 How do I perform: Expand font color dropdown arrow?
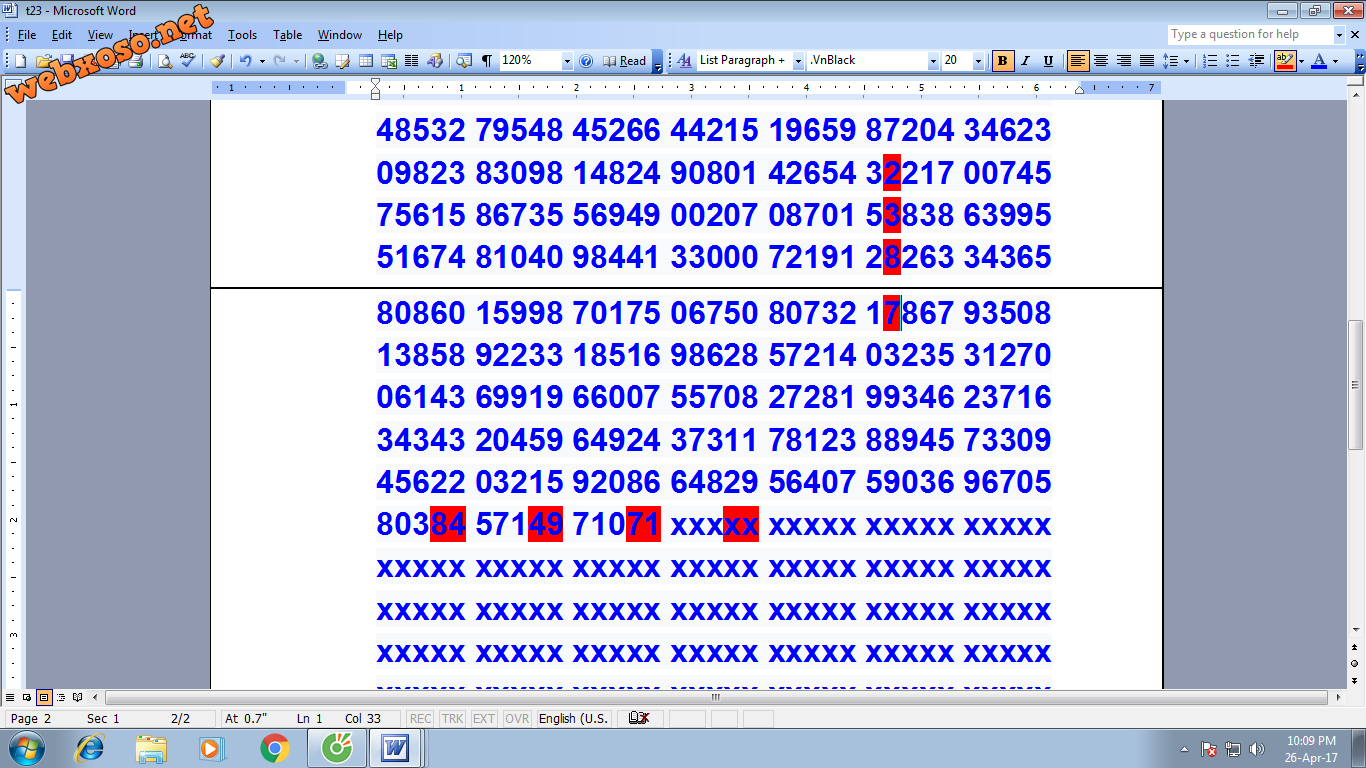pyautogui.click(x=1335, y=61)
